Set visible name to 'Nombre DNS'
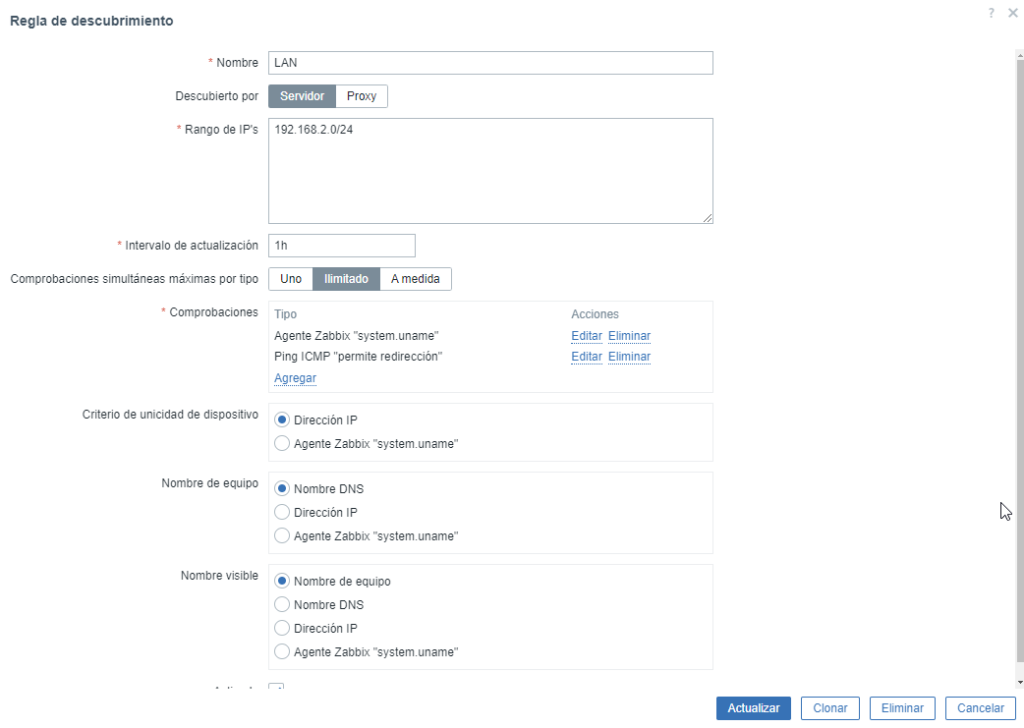1024x728 pixels. 281,604
